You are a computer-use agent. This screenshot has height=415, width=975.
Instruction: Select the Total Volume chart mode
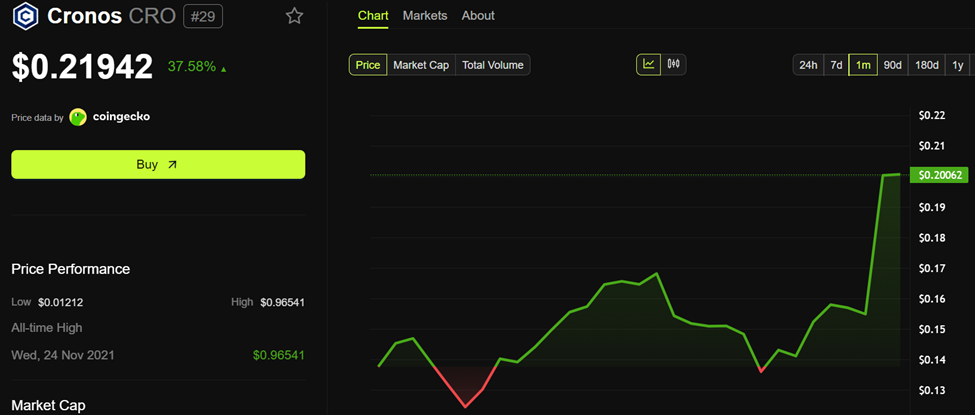(x=492, y=65)
